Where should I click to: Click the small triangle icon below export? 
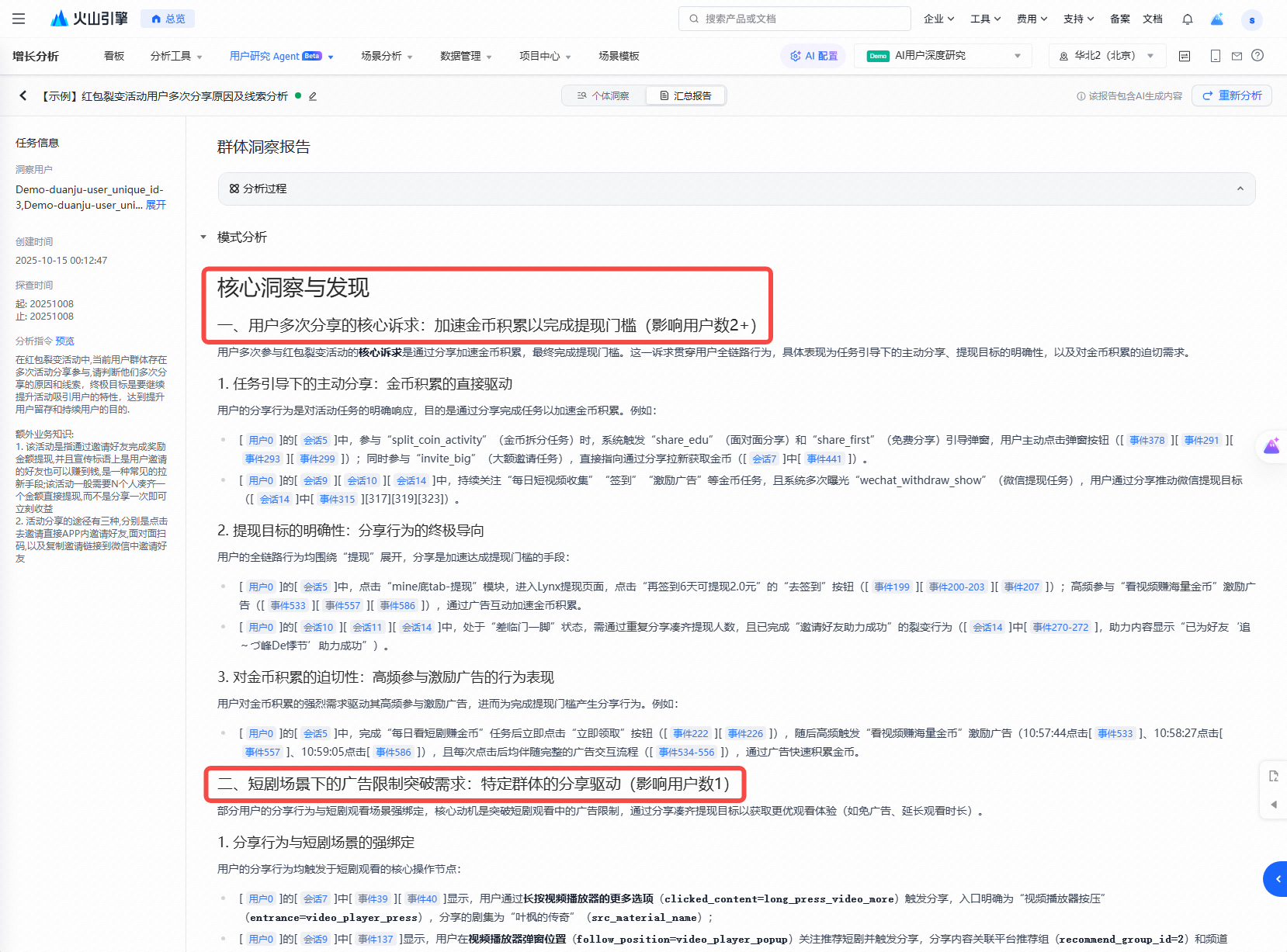tap(1274, 805)
